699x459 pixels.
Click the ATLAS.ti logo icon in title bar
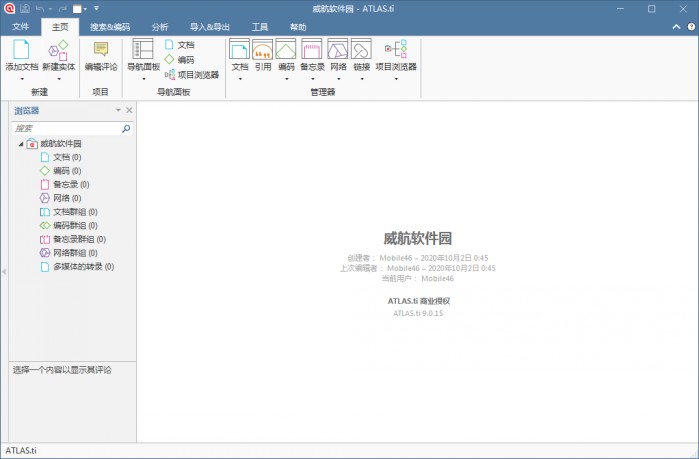9,8
